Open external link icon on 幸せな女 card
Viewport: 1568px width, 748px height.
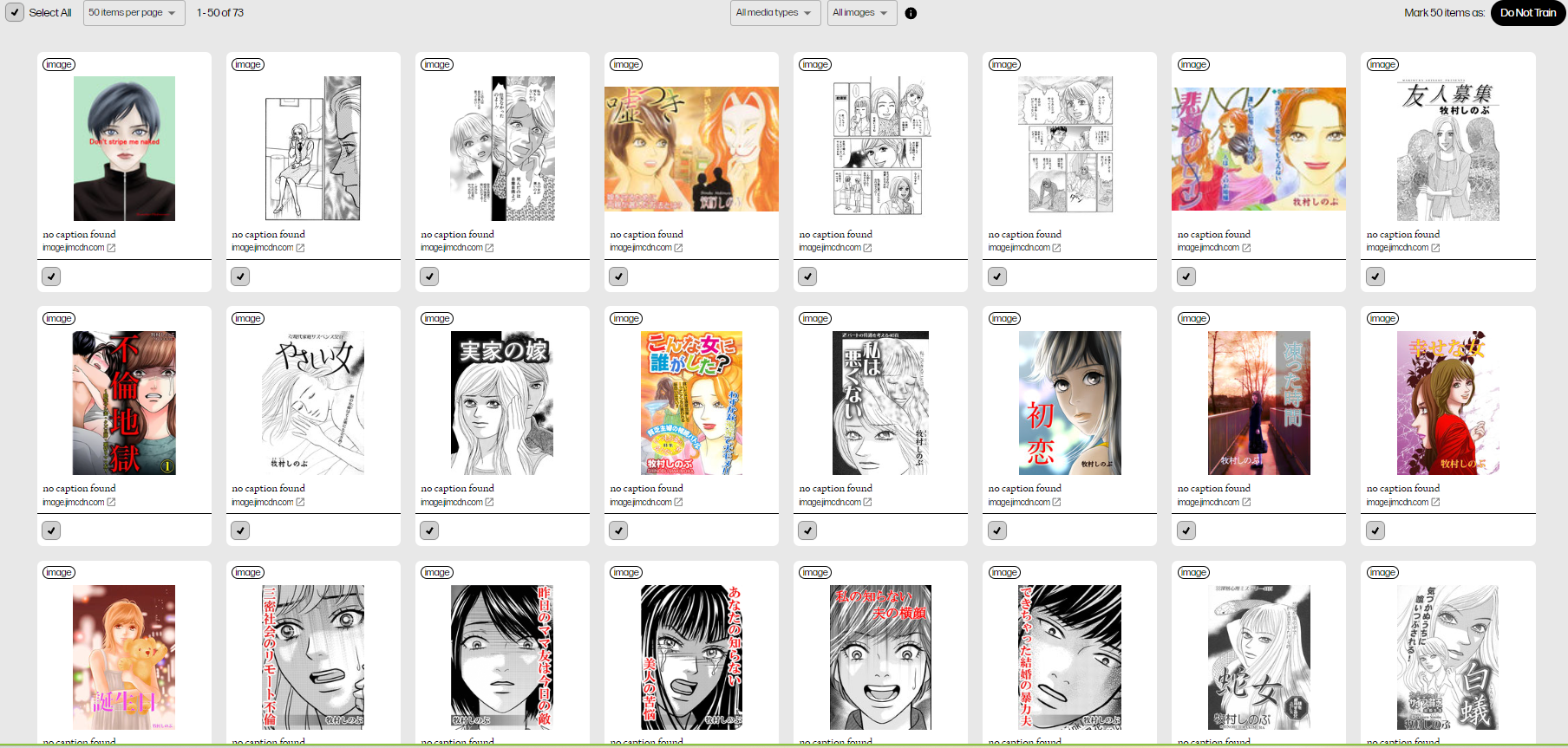pos(1435,502)
